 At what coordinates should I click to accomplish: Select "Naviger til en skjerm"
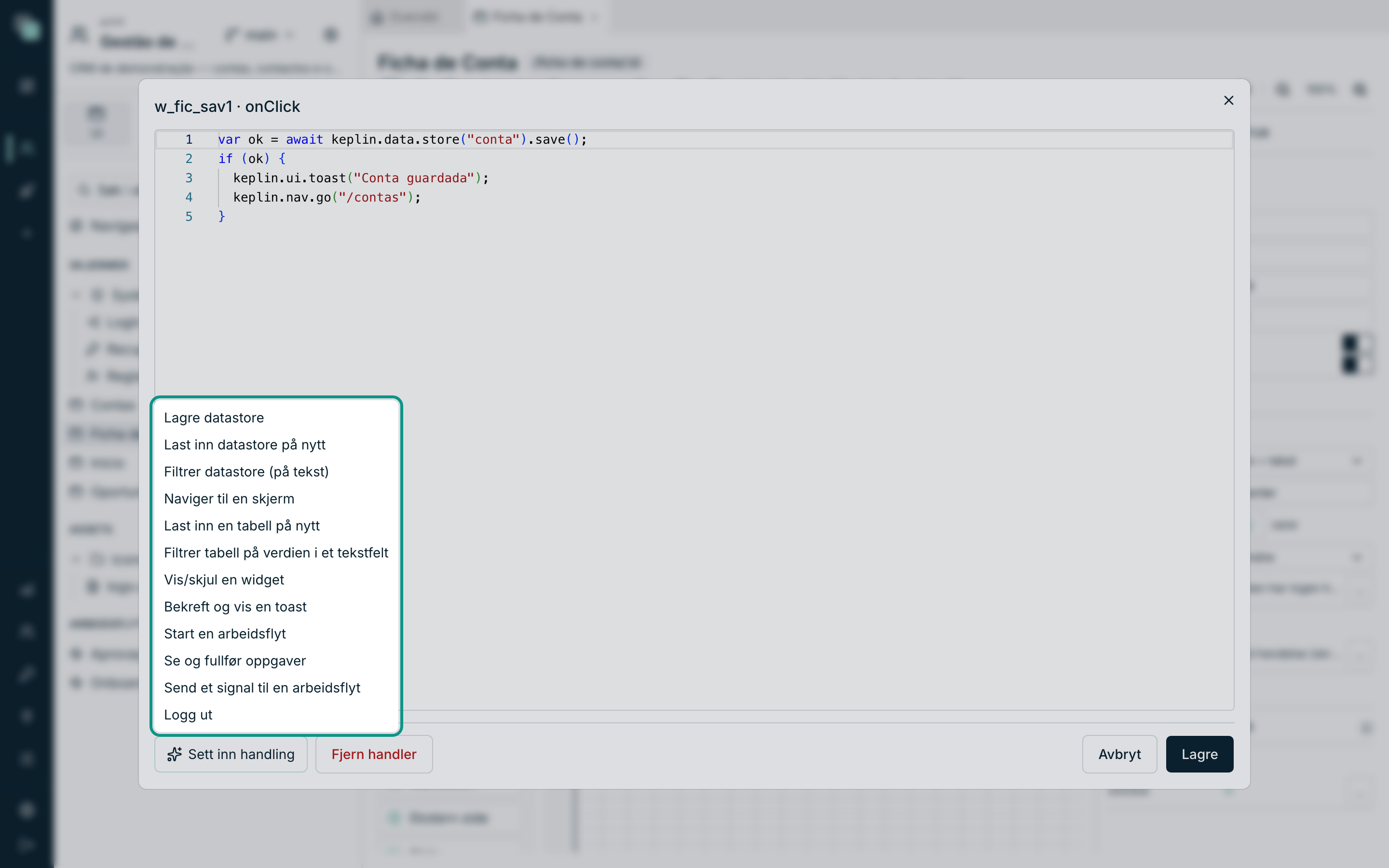click(x=276, y=498)
